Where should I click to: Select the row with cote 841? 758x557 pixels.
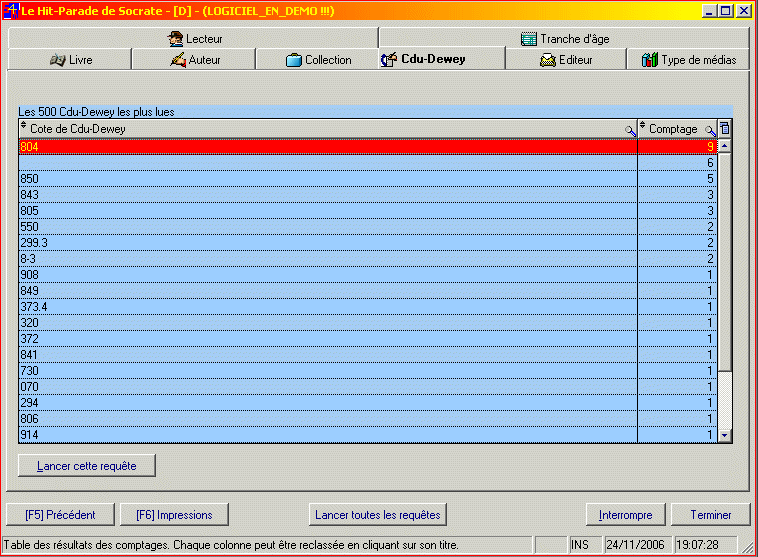point(367,354)
